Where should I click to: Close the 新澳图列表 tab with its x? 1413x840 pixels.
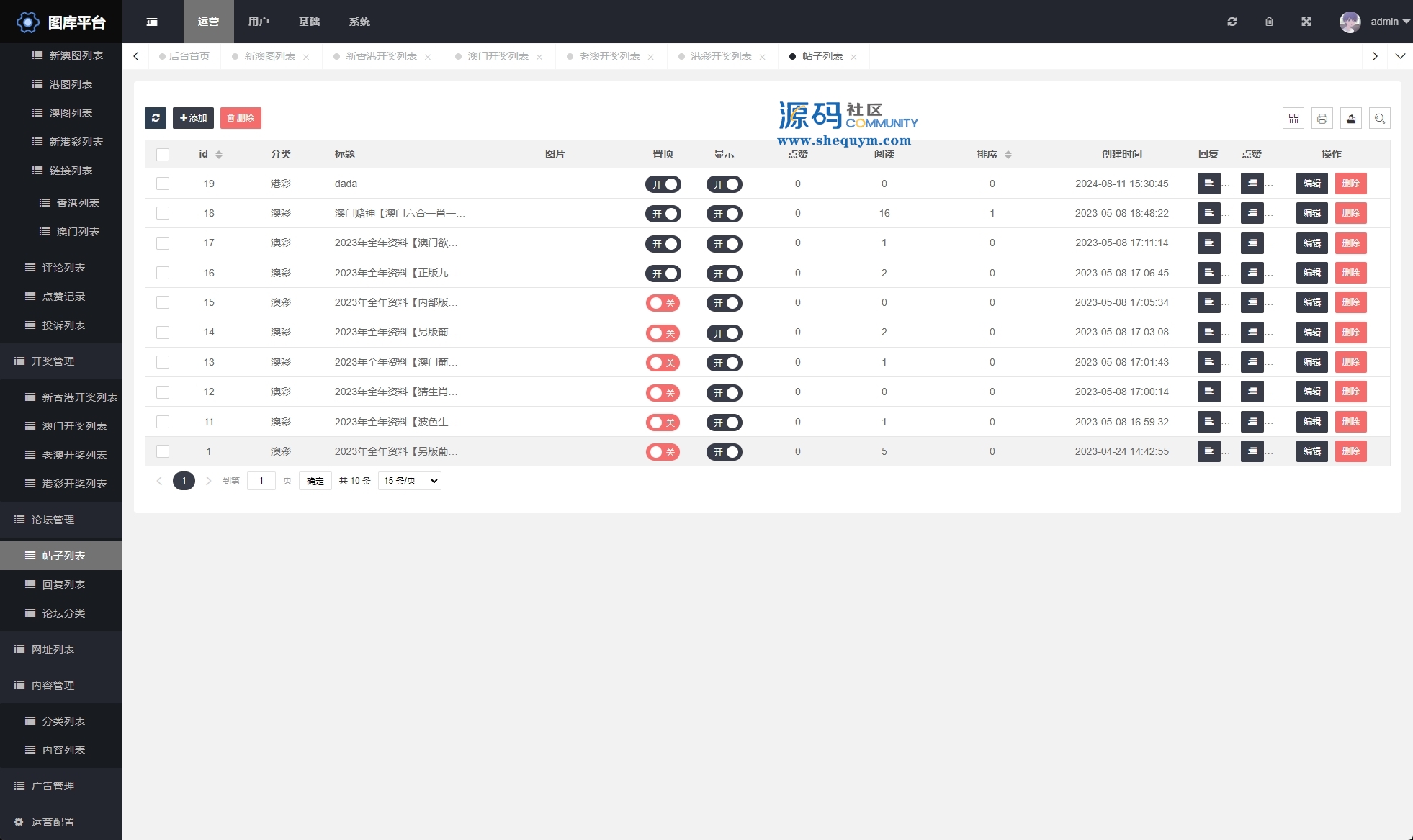coord(306,57)
